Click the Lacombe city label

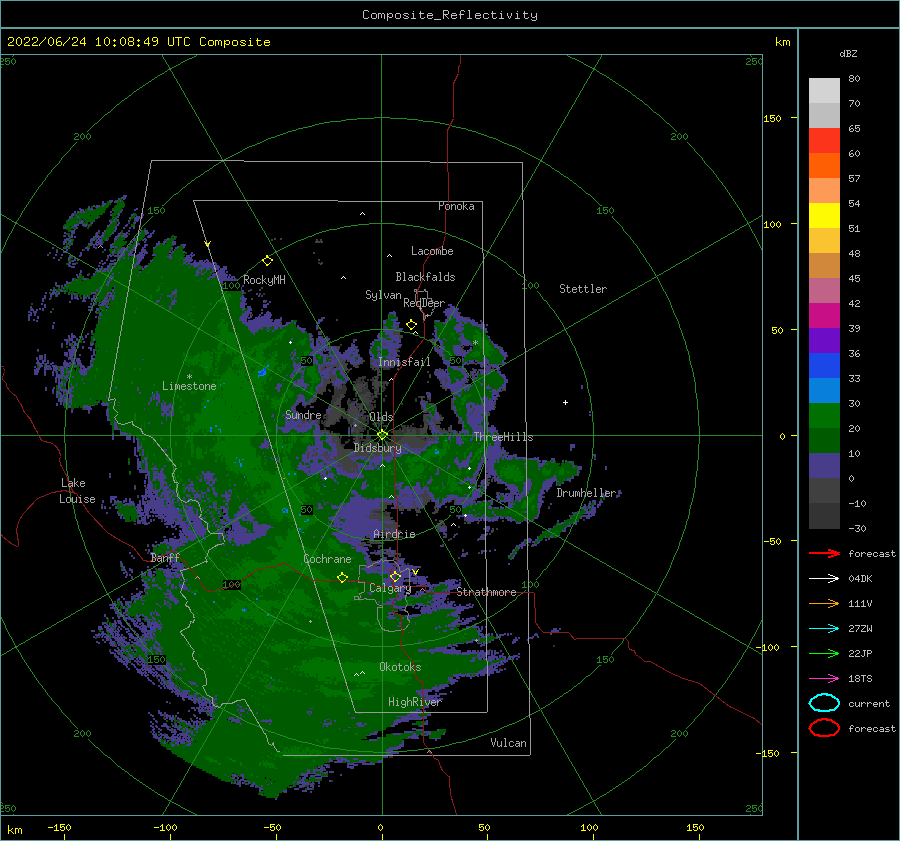coord(432,251)
